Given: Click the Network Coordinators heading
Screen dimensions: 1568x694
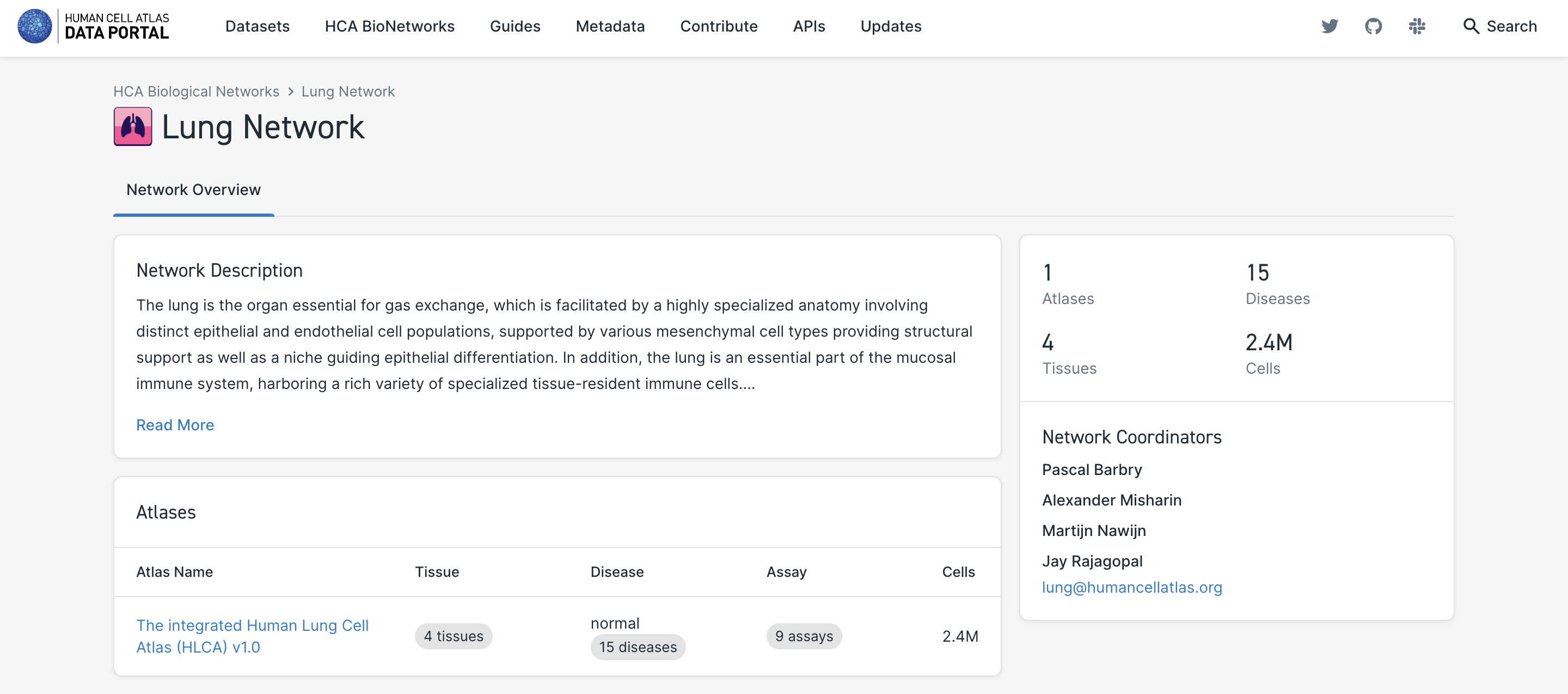Looking at the screenshot, I should pos(1131,437).
